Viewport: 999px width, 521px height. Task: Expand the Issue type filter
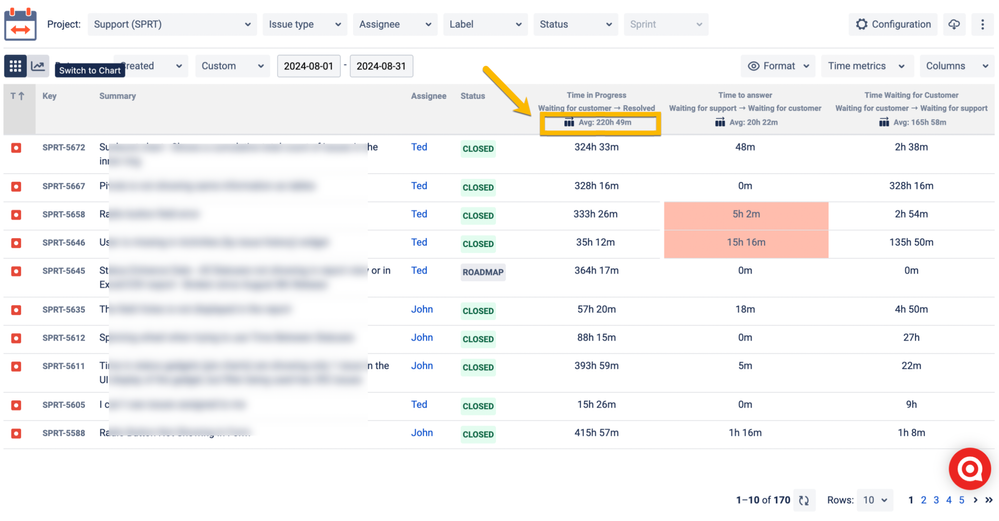[305, 24]
